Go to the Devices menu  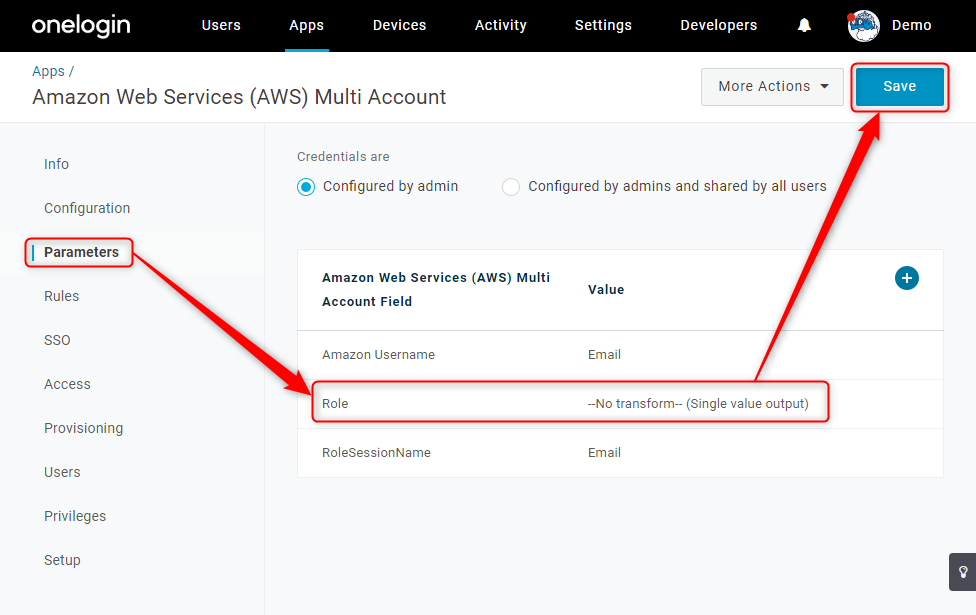pos(400,26)
